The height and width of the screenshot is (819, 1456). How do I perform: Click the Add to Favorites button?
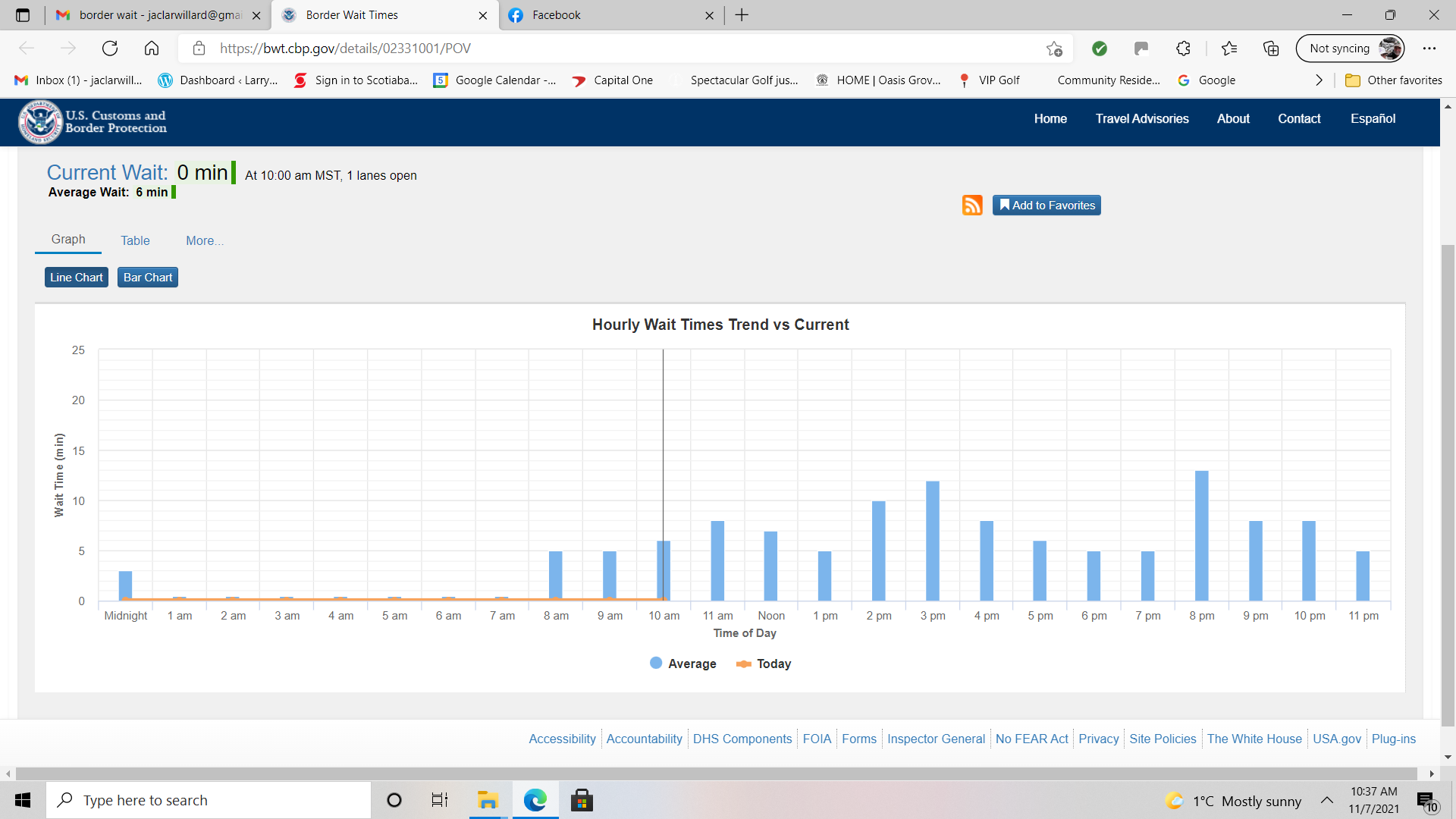(x=1046, y=206)
